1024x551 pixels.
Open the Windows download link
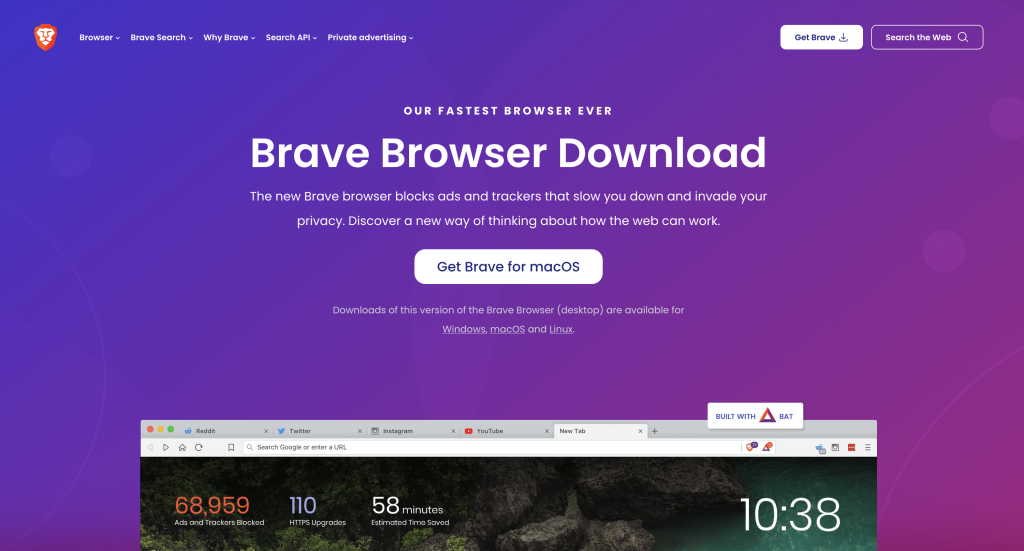(464, 329)
